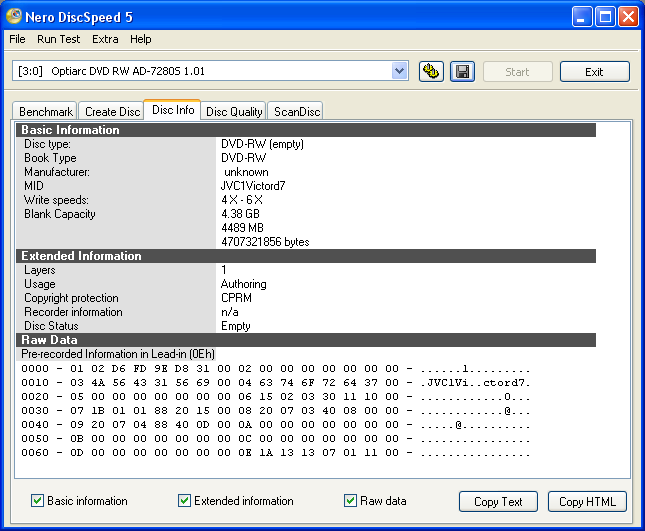Click the '4489 MB' capacity value
Viewport: 645px width, 531px height.
pyautogui.click(x=242, y=228)
